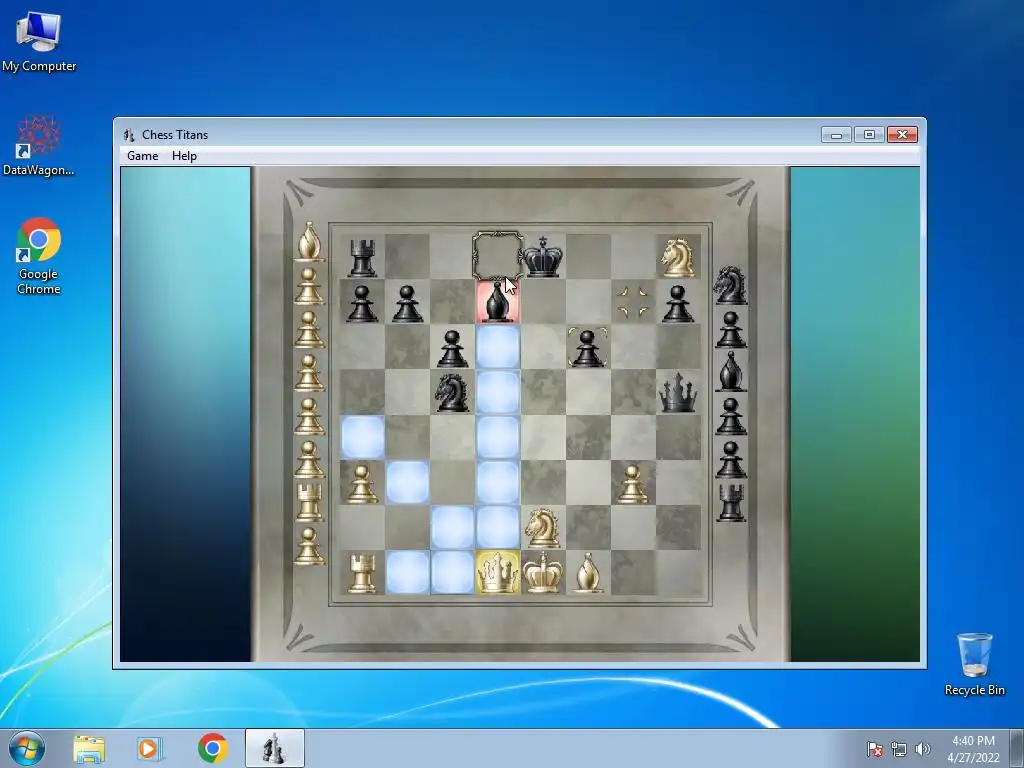Open the Action Center flag in the tray
This screenshot has width=1024, height=768.
(x=875, y=749)
